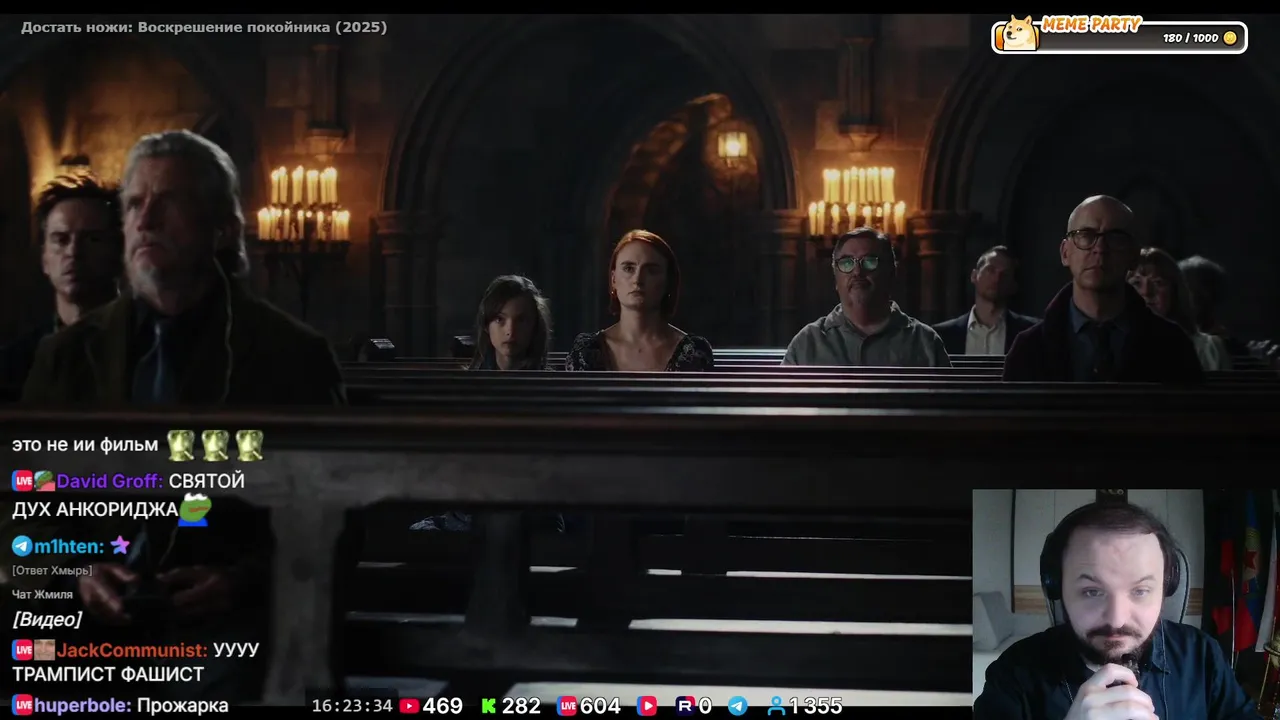Click the '[Ответ Хмырь]' reply label
Viewport: 1280px width, 720px height.
(52, 570)
